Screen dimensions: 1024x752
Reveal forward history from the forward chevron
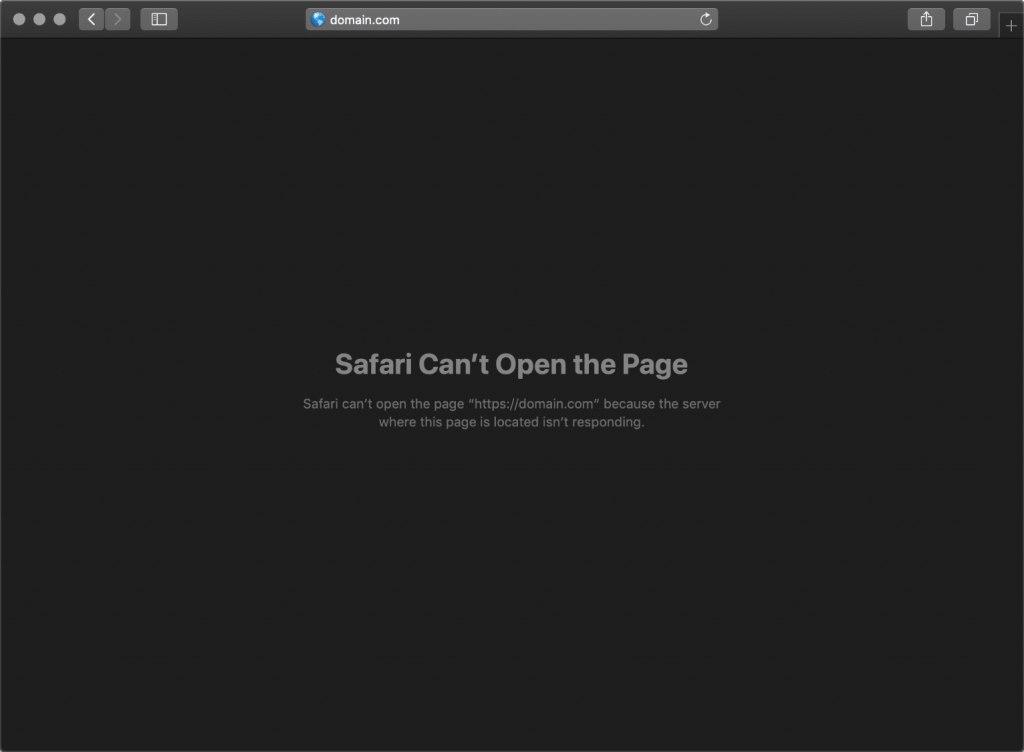pyautogui.click(x=117, y=18)
